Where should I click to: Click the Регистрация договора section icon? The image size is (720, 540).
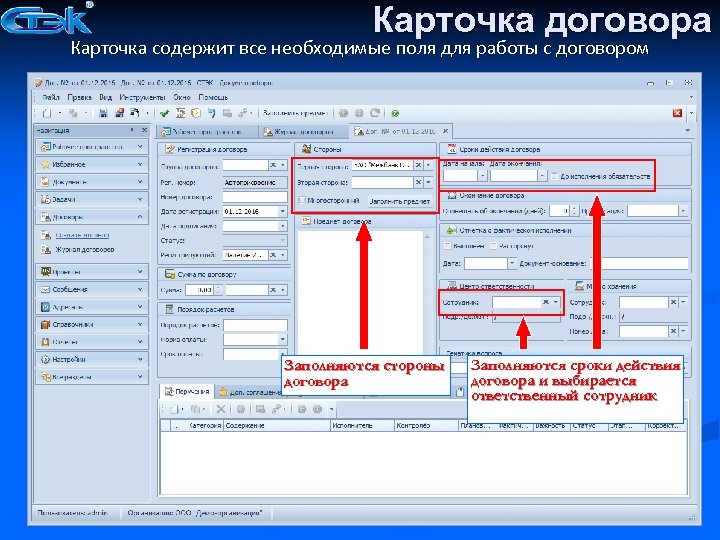click(170, 149)
